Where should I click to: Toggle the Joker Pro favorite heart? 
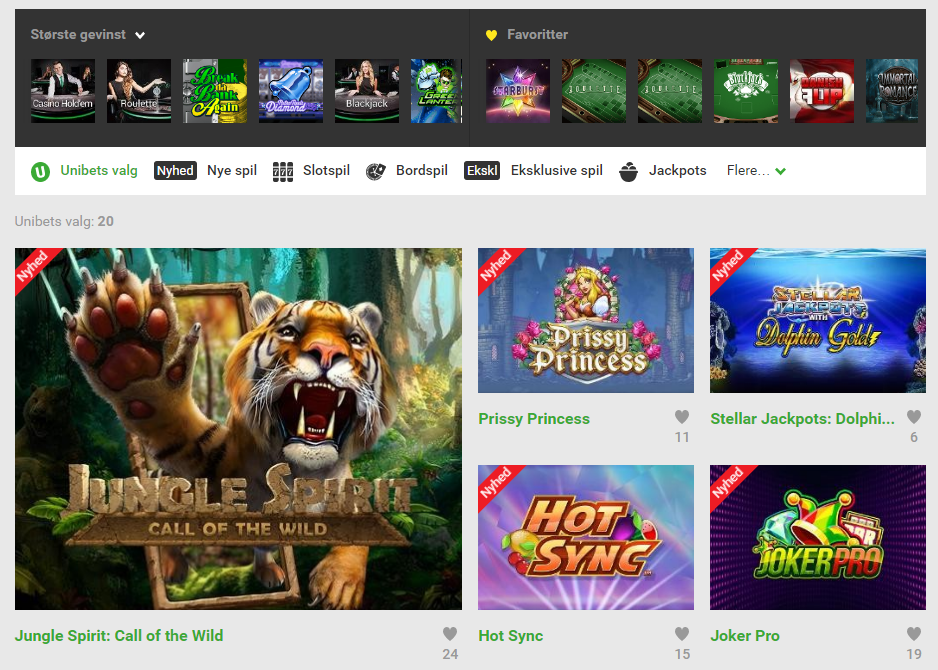[x=913, y=634]
